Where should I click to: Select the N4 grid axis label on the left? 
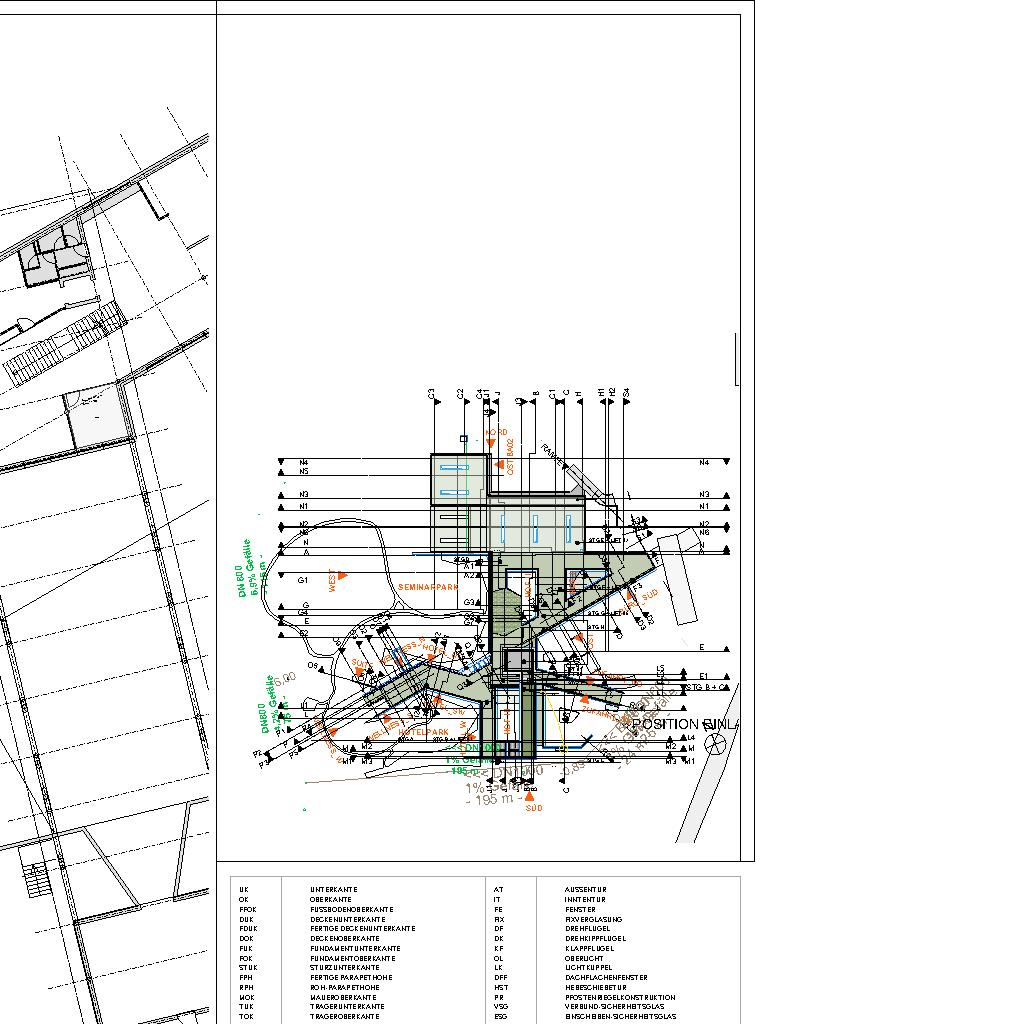click(x=303, y=463)
